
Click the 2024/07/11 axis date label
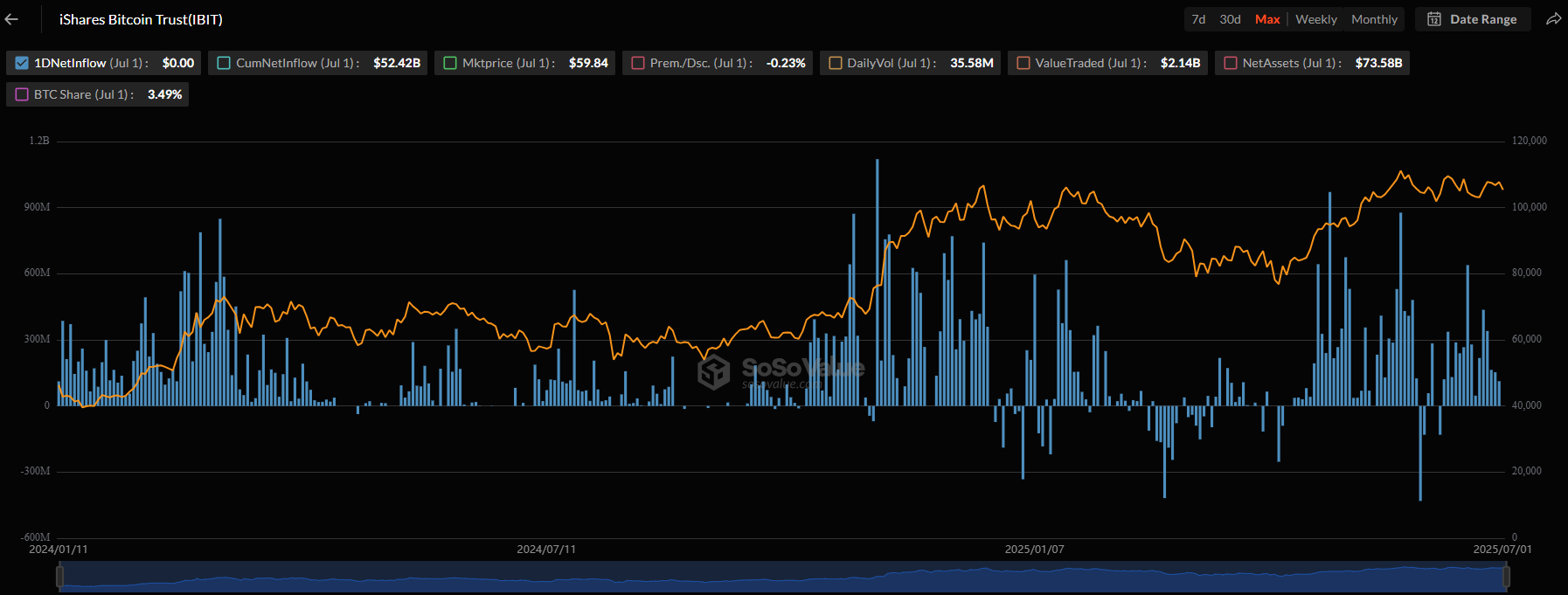[x=546, y=550]
